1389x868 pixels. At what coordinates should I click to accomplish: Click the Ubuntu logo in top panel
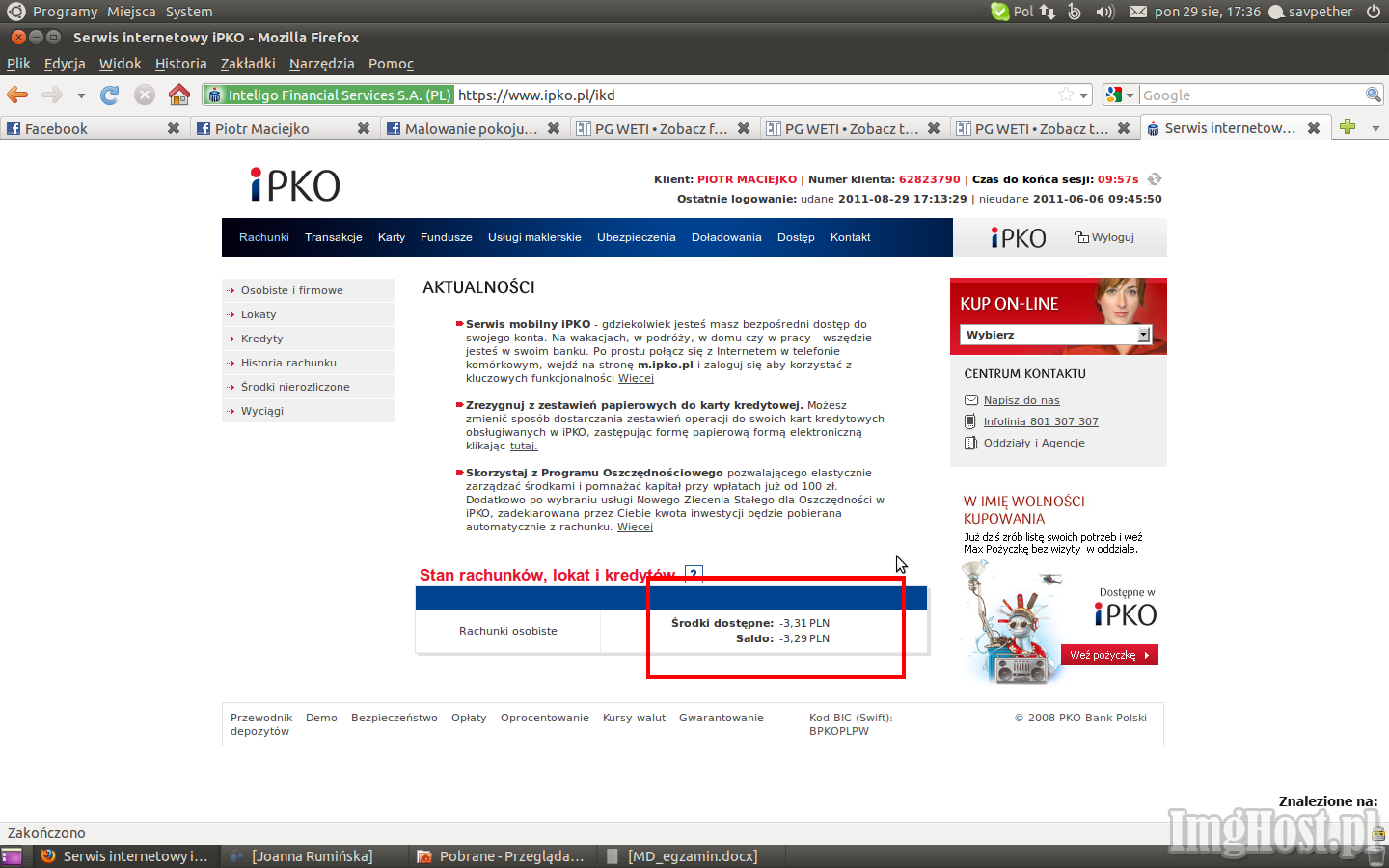point(15,12)
